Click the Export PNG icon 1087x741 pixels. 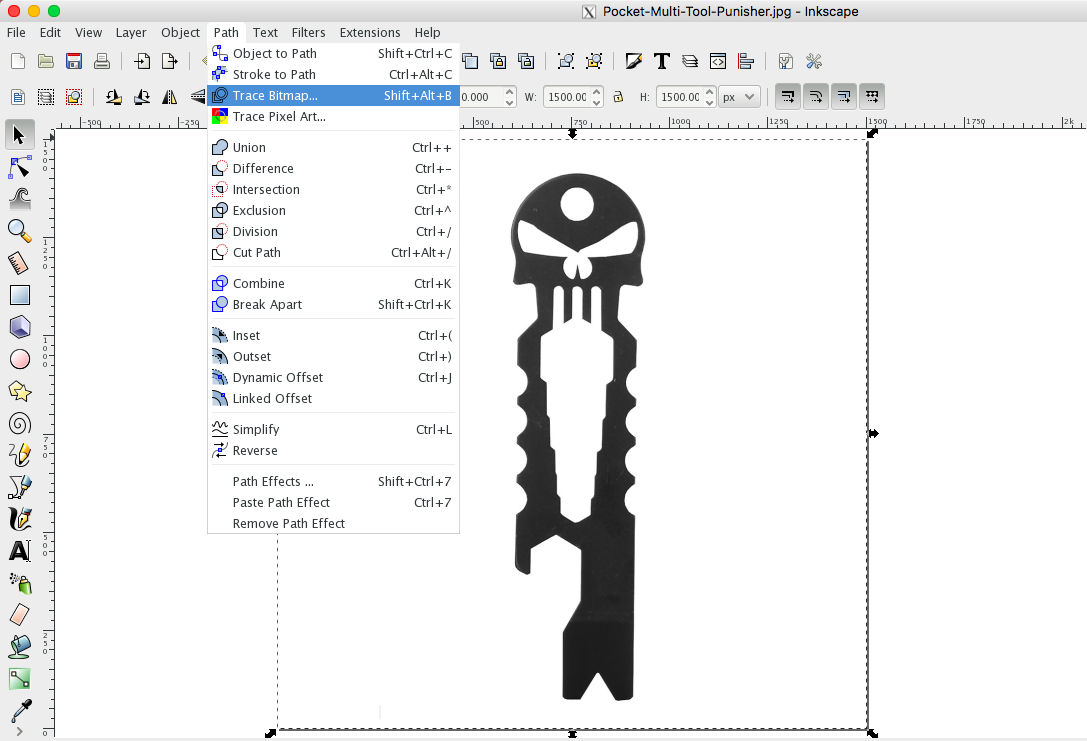[x=170, y=61]
